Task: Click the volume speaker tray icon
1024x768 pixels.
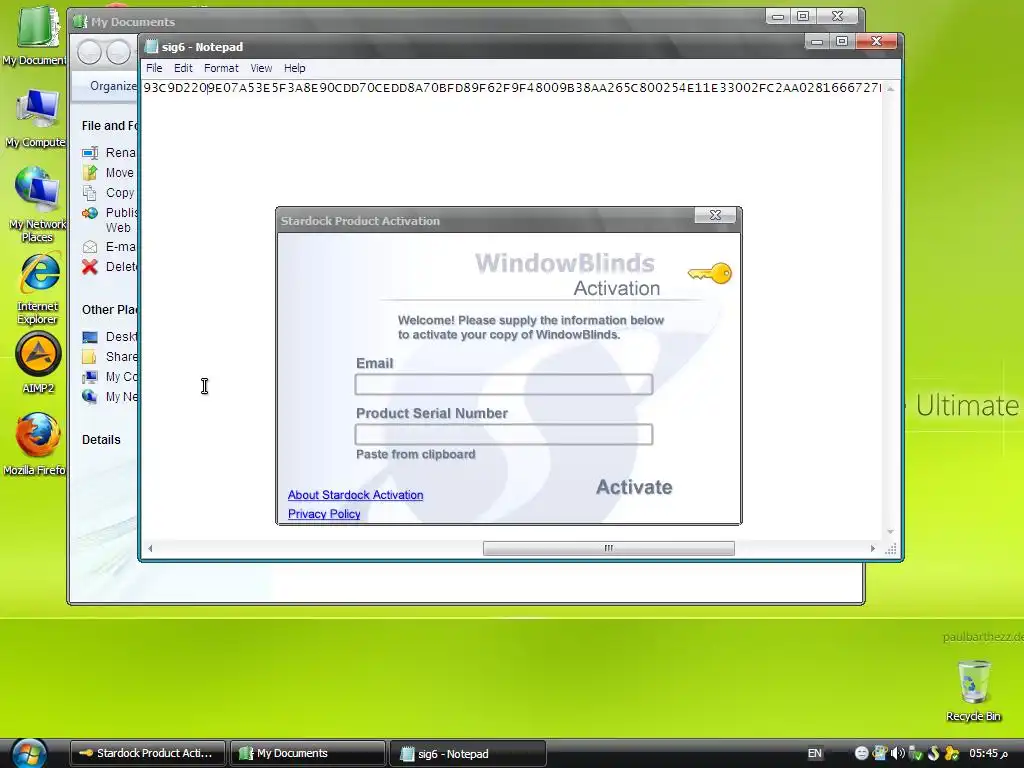Action: (x=898, y=754)
